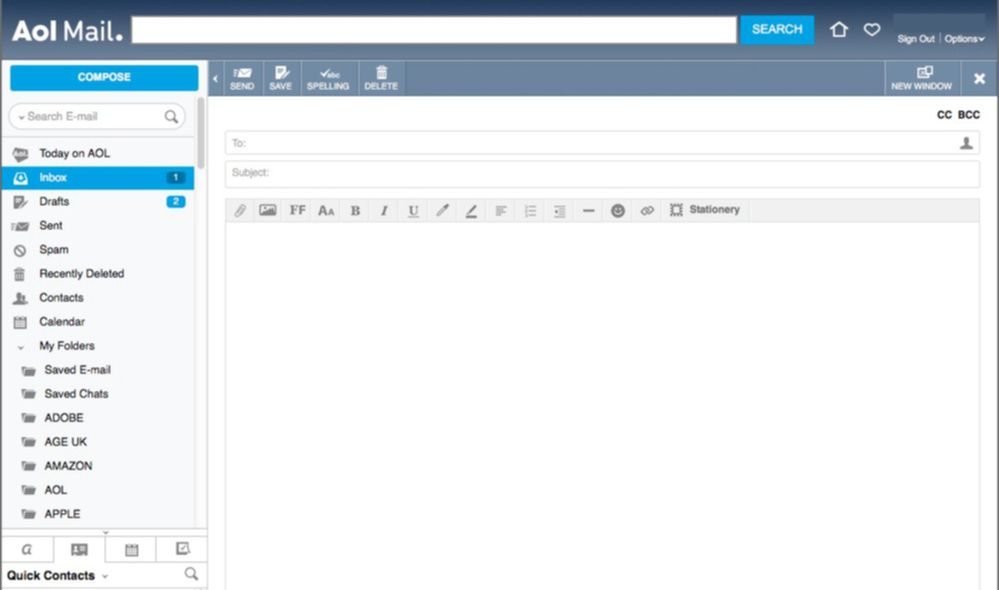This screenshot has height=590, width=999.
Task: Increase indent of text
Action: point(559,210)
